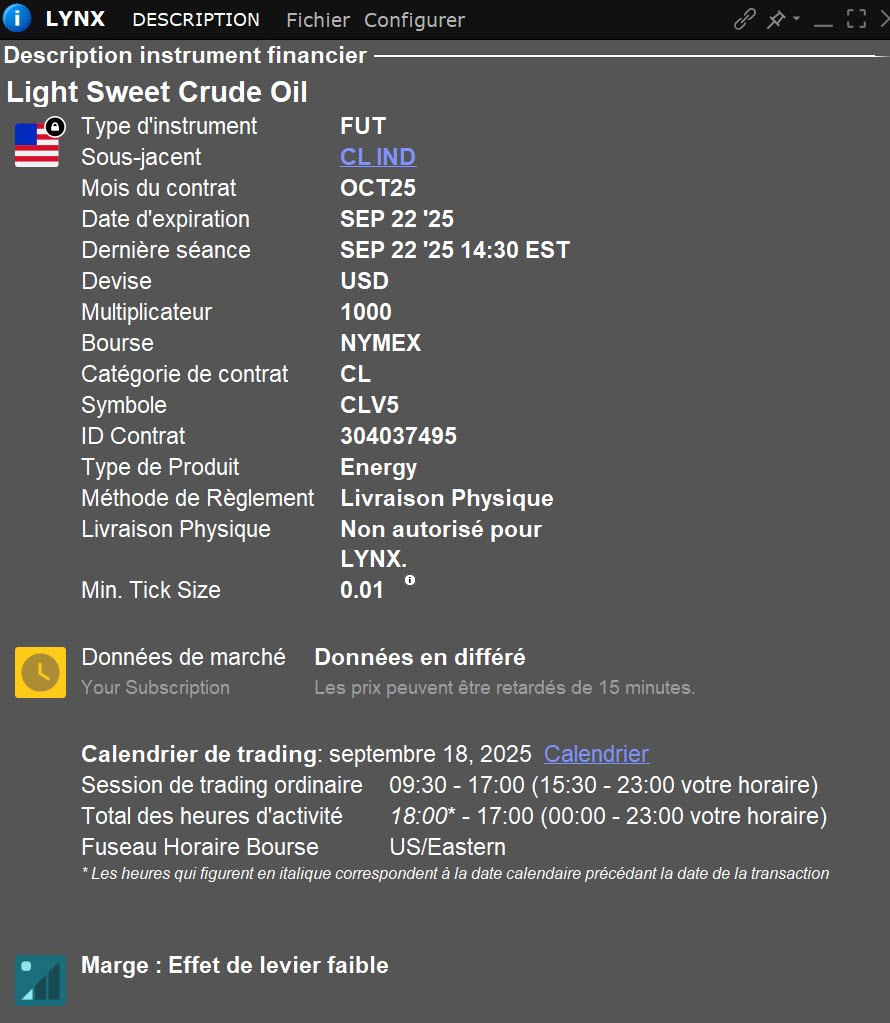
Task: Click the Données en différé status text
Action: point(420,657)
